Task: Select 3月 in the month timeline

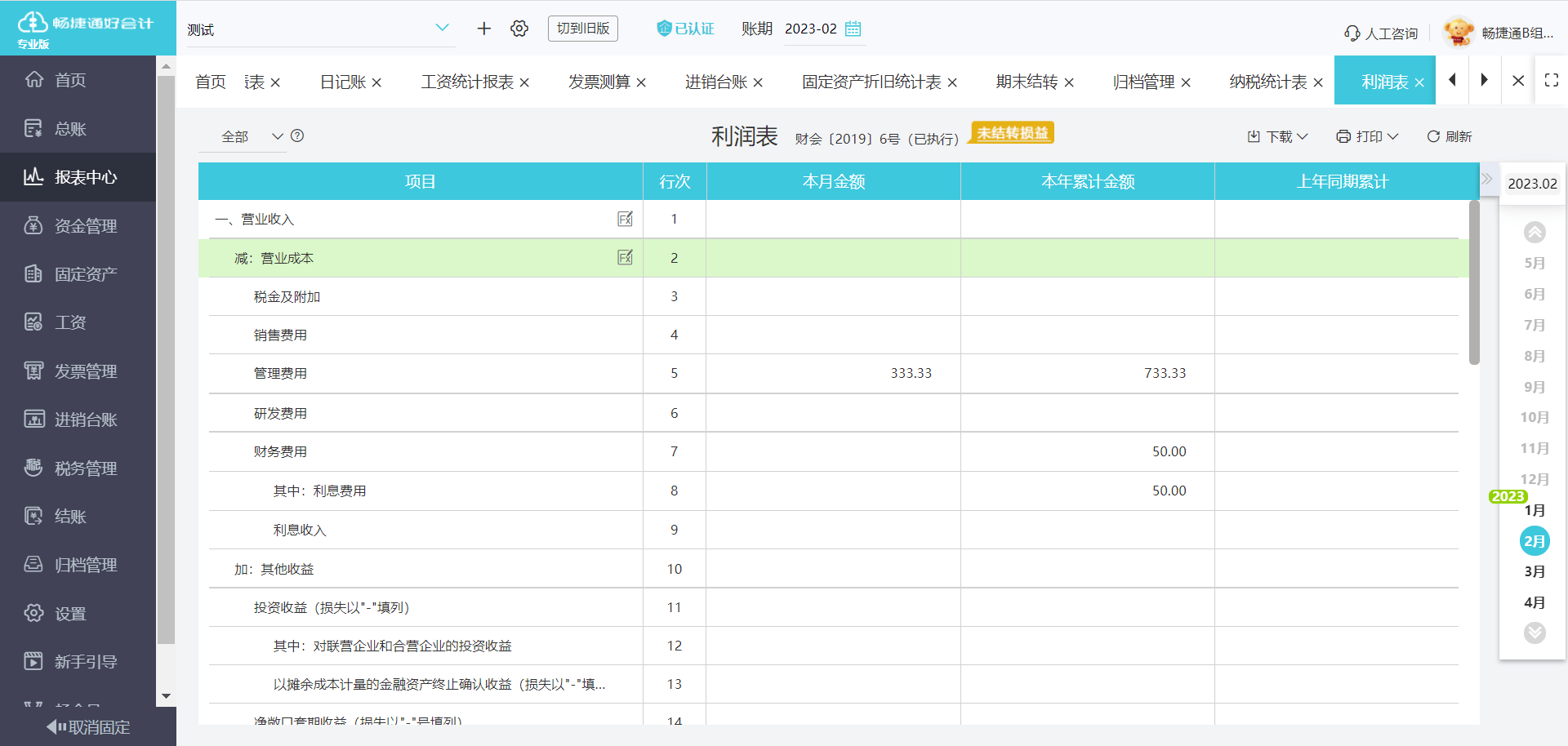Action: 1534,571
